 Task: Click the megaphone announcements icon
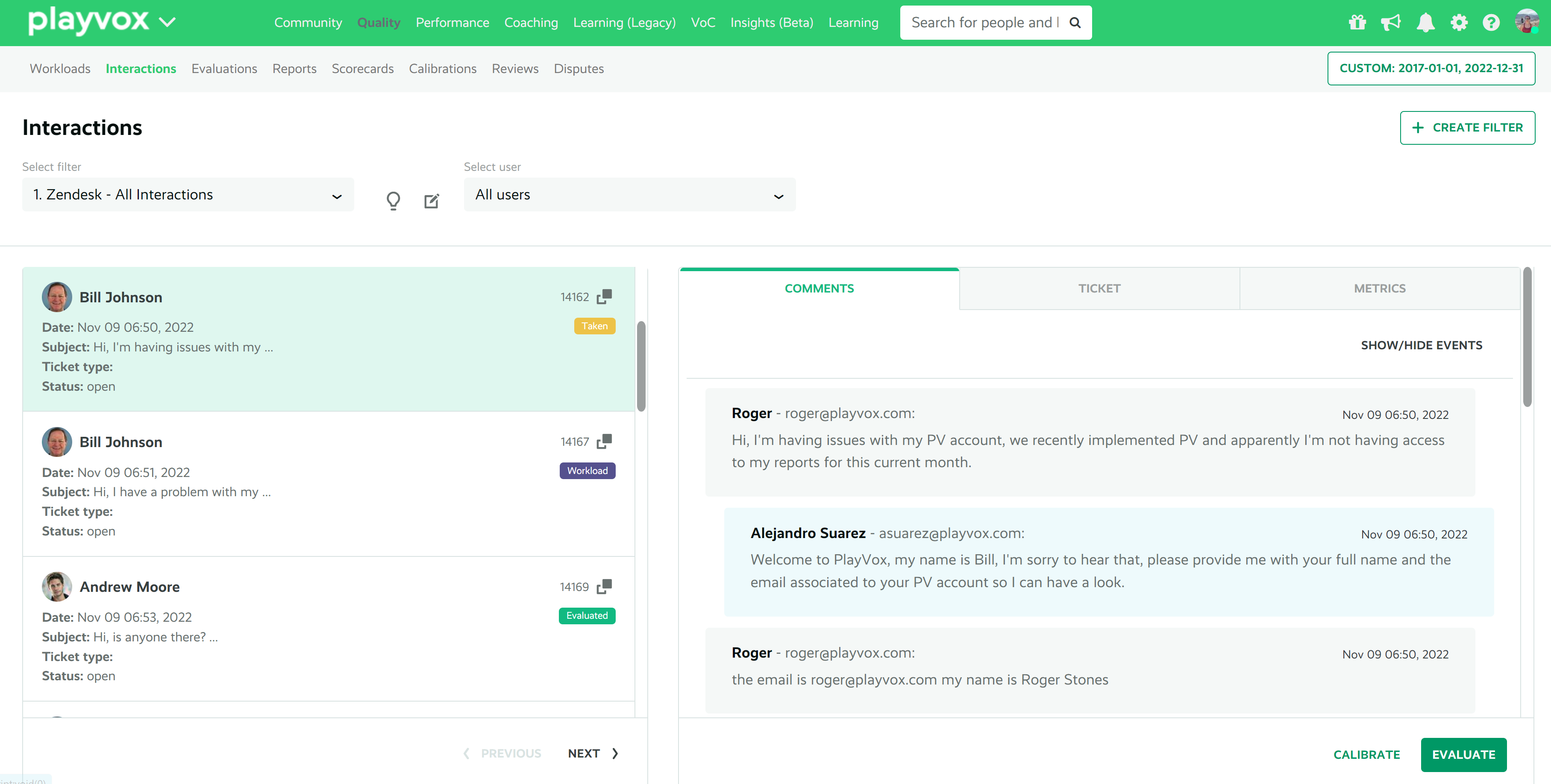coord(1392,22)
